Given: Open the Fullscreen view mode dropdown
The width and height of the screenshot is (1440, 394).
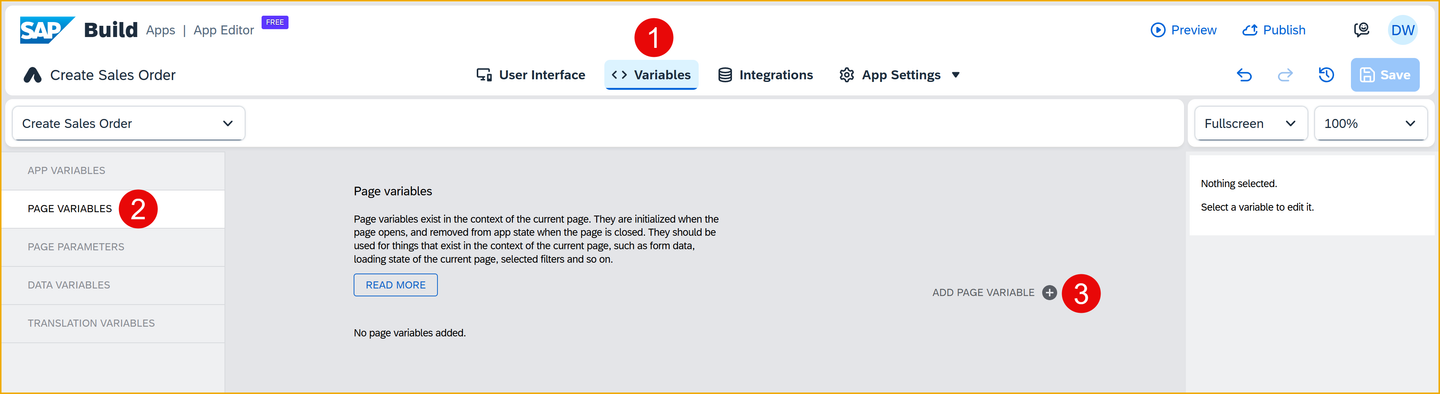Looking at the screenshot, I should [x=1251, y=123].
